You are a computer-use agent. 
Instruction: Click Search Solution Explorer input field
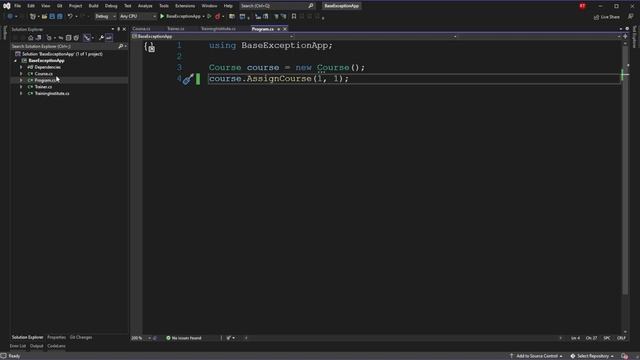pos(64,46)
